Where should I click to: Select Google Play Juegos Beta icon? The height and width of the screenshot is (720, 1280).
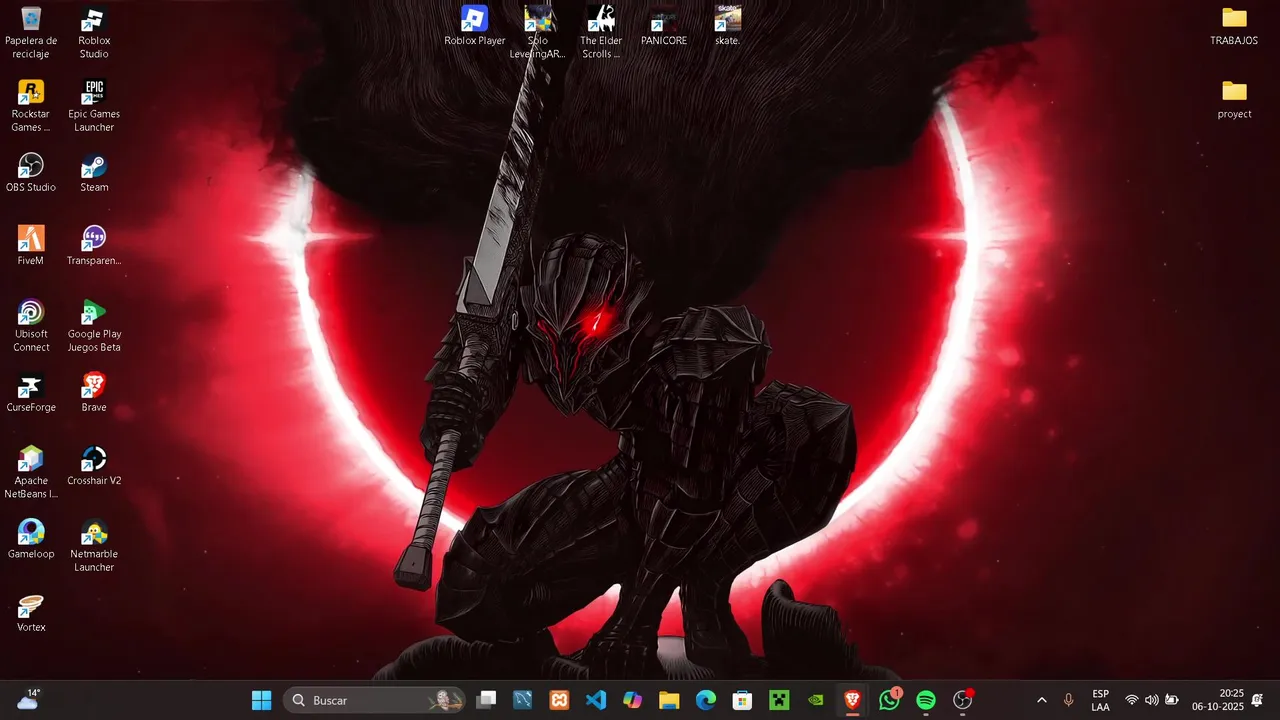[94, 325]
